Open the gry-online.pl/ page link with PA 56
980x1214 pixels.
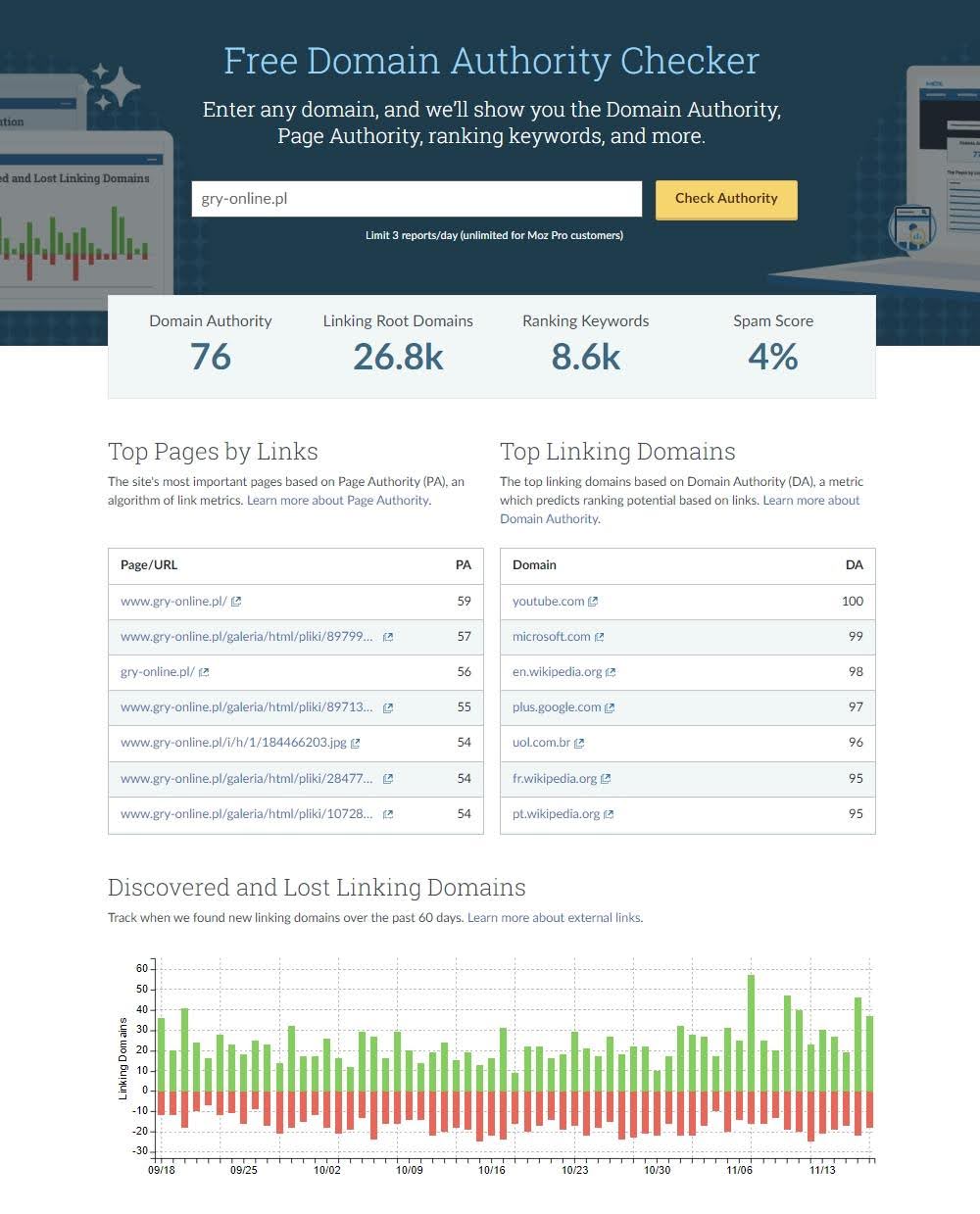(x=158, y=672)
